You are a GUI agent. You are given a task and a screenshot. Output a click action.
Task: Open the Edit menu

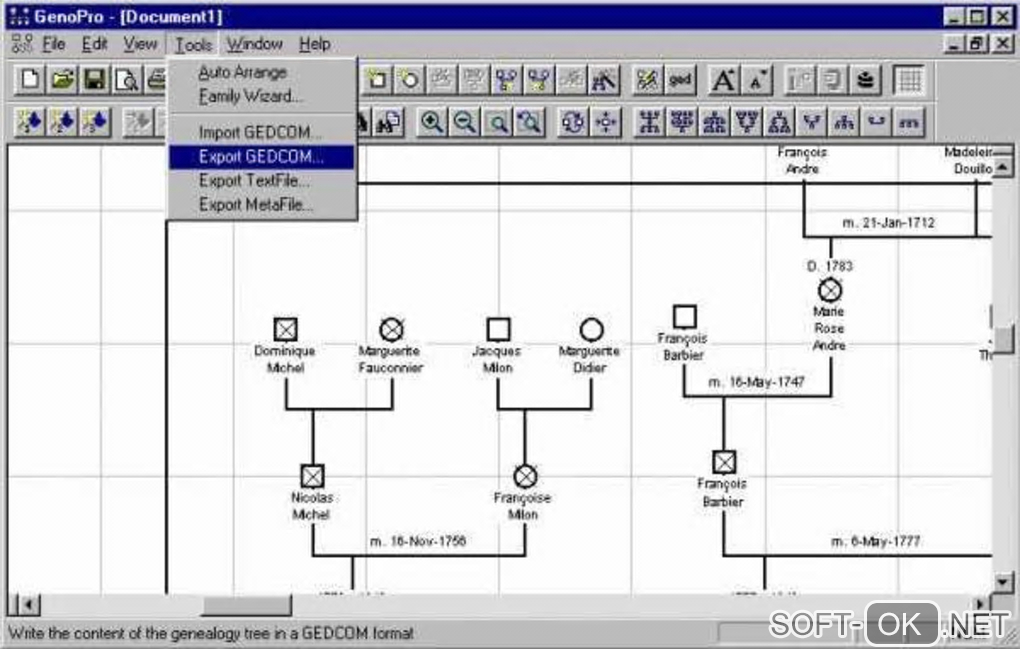(x=94, y=44)
